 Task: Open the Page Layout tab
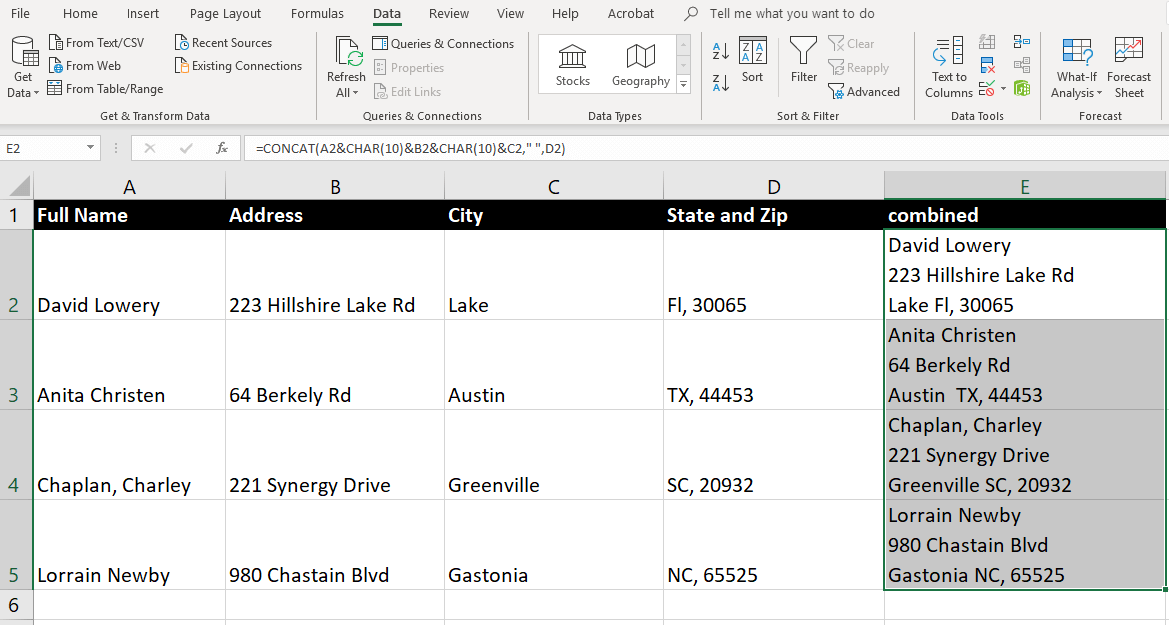coord(225,14)
